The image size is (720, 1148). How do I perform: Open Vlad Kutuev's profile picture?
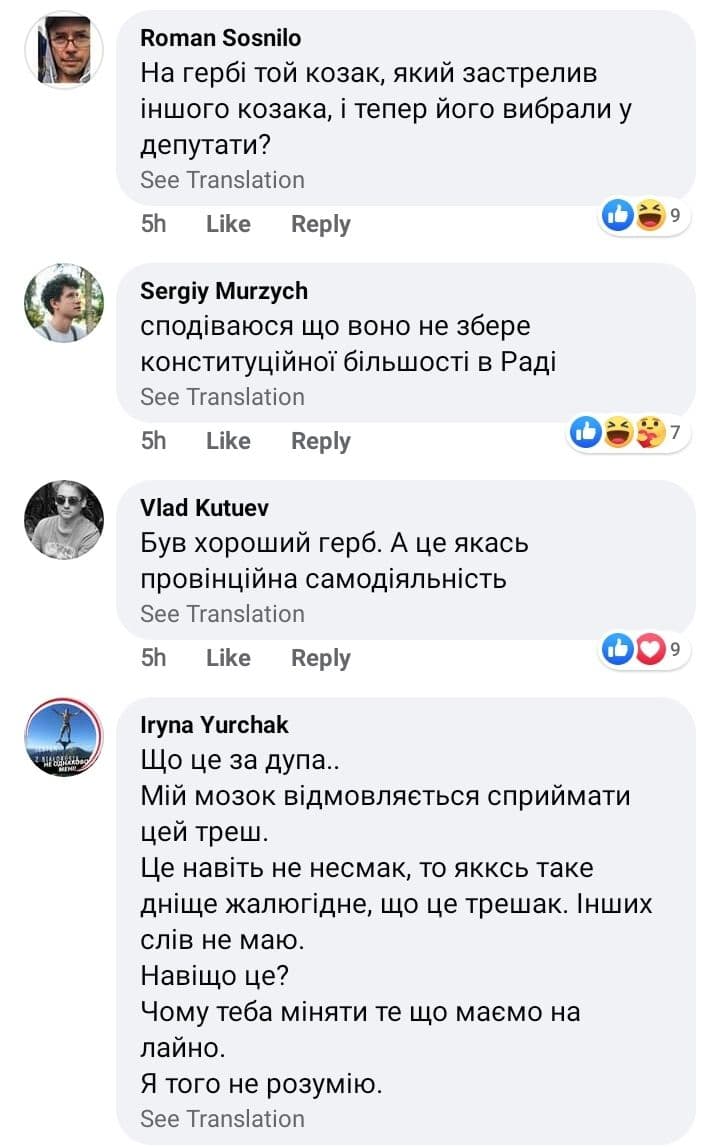[64, 519]
